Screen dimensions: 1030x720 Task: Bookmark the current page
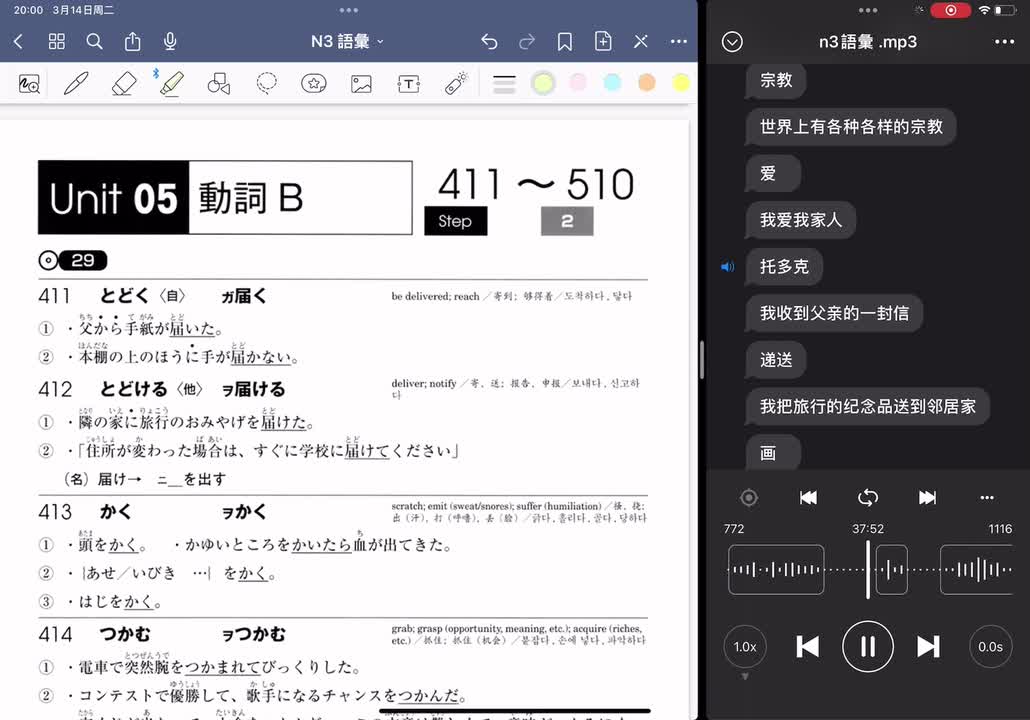pyautogui.click(x=564, y=42)
